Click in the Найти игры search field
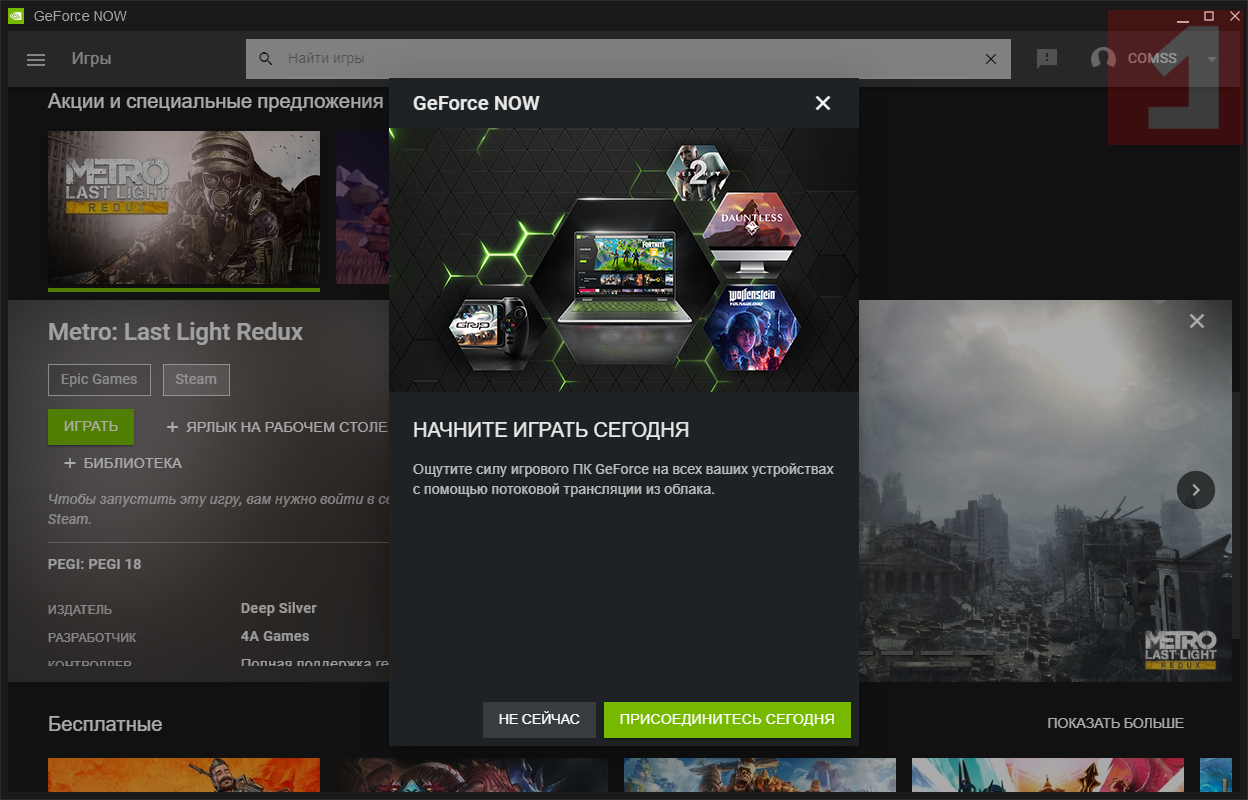 (x=628, y=59)
